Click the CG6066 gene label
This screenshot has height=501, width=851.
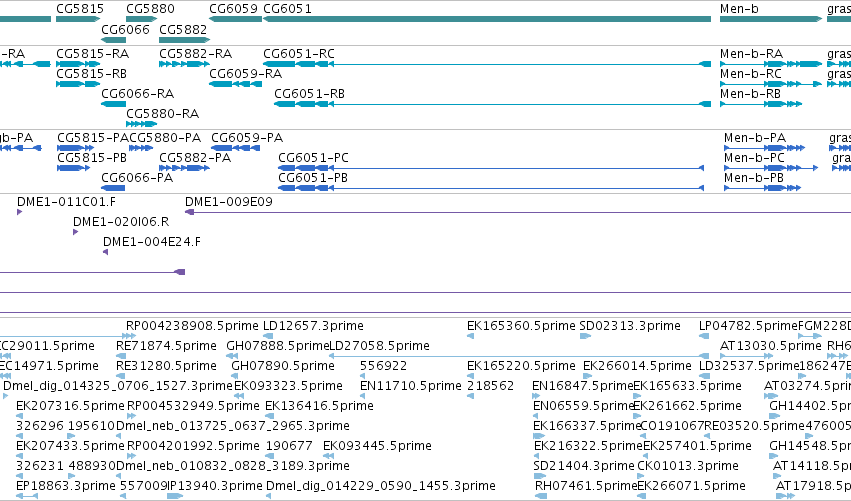[125, 29]
